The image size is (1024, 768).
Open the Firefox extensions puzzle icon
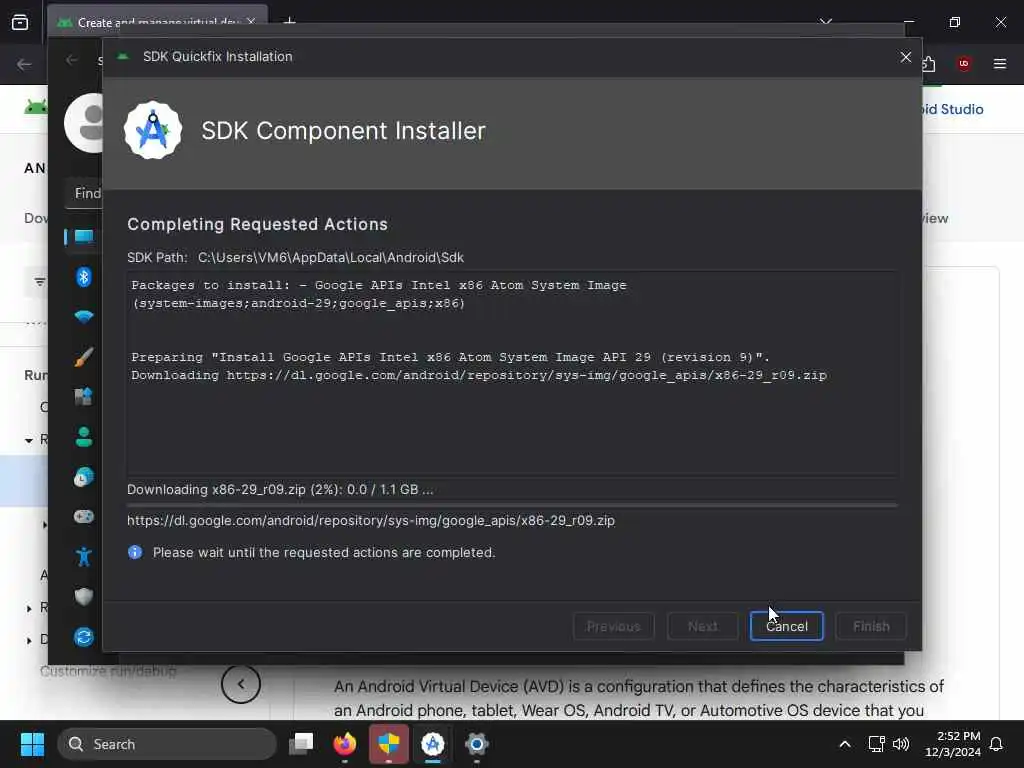[x=929, y=64]
